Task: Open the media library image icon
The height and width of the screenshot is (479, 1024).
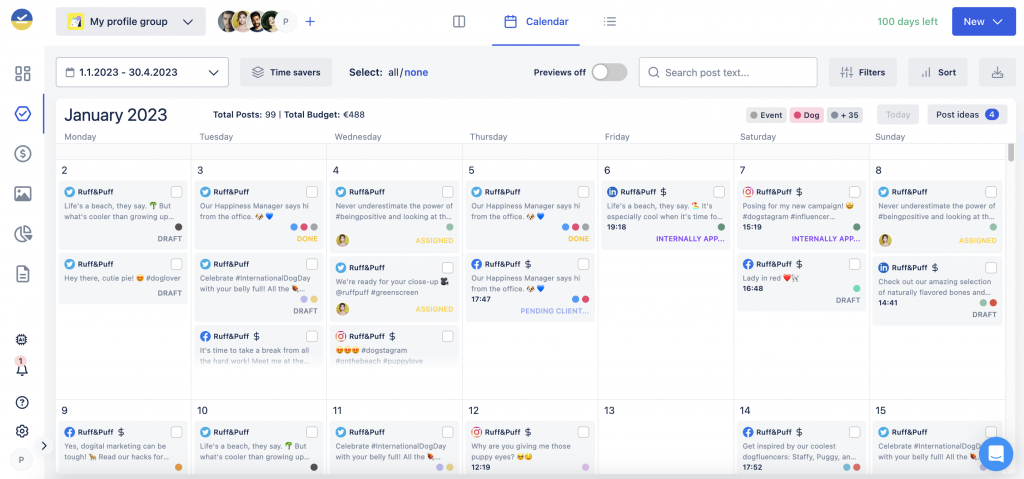Action: coord(22,194)
